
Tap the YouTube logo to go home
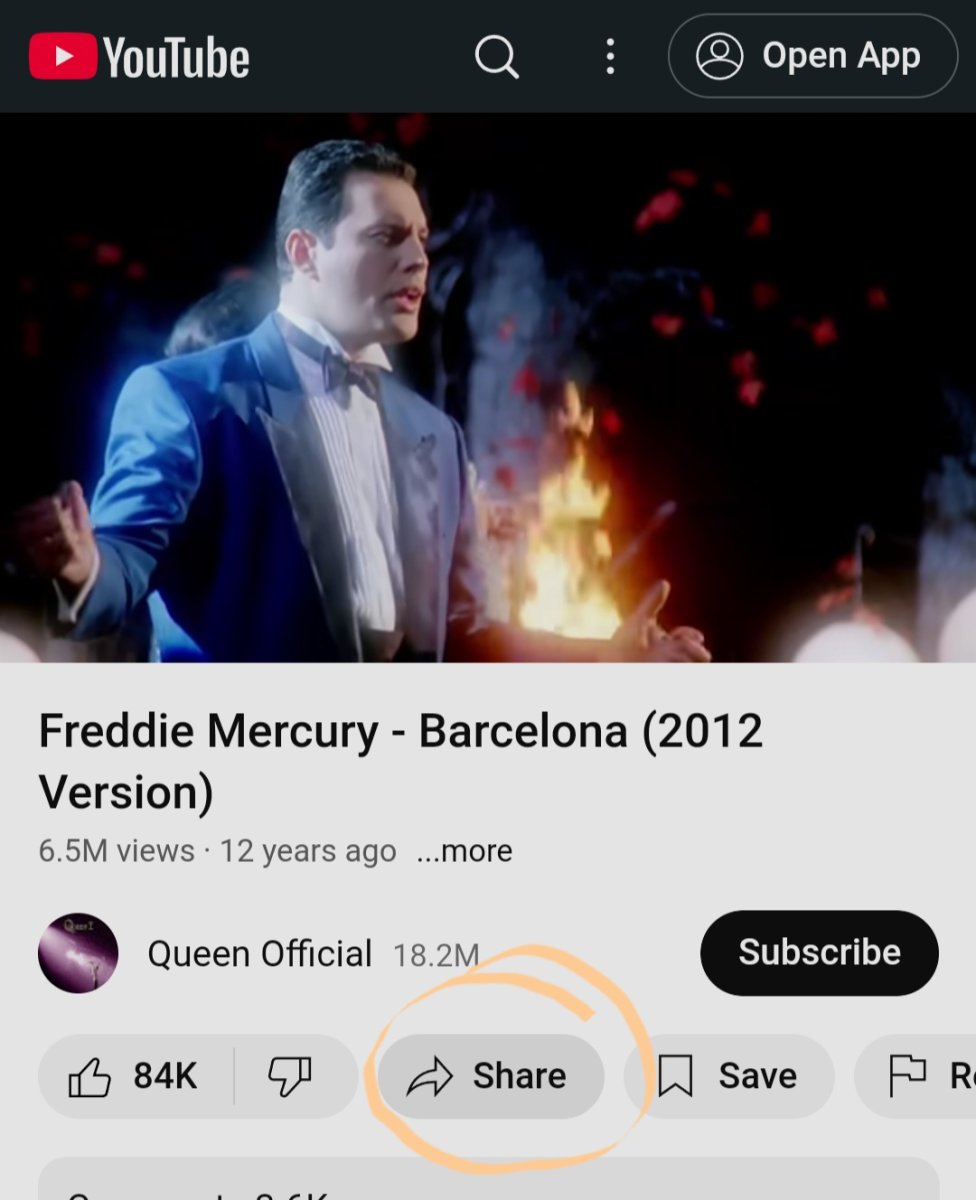(139, 56)
